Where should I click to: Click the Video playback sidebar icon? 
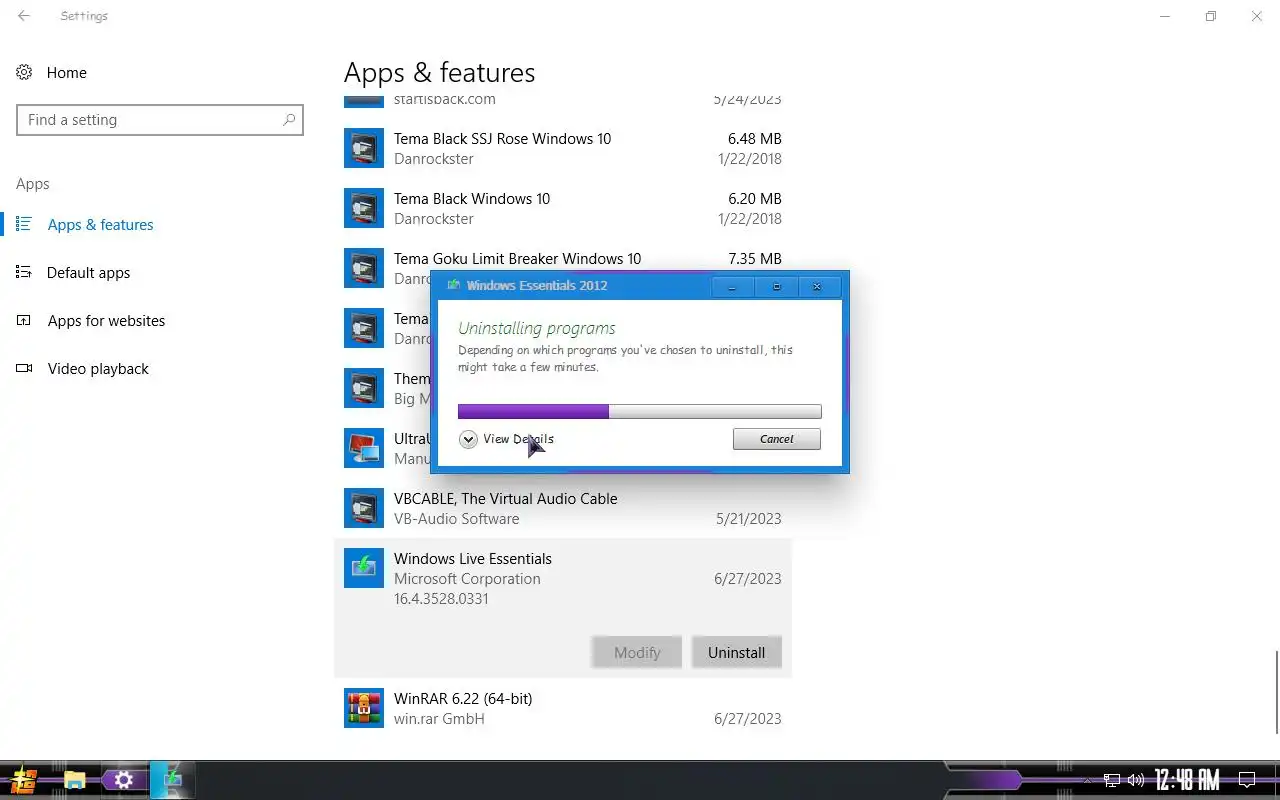[x=24, y=368]
